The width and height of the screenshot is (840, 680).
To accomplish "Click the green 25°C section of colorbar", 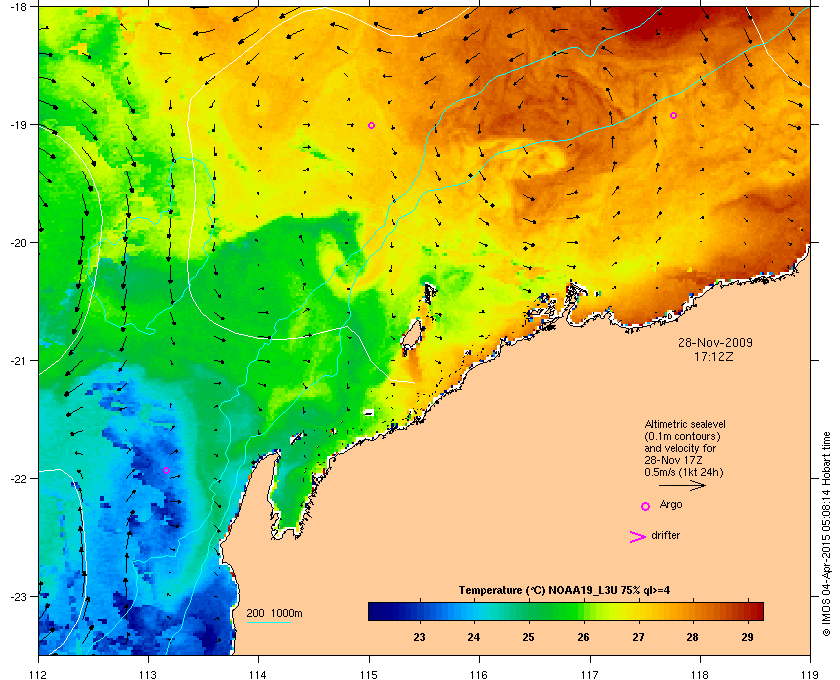I will pos(529,611).
